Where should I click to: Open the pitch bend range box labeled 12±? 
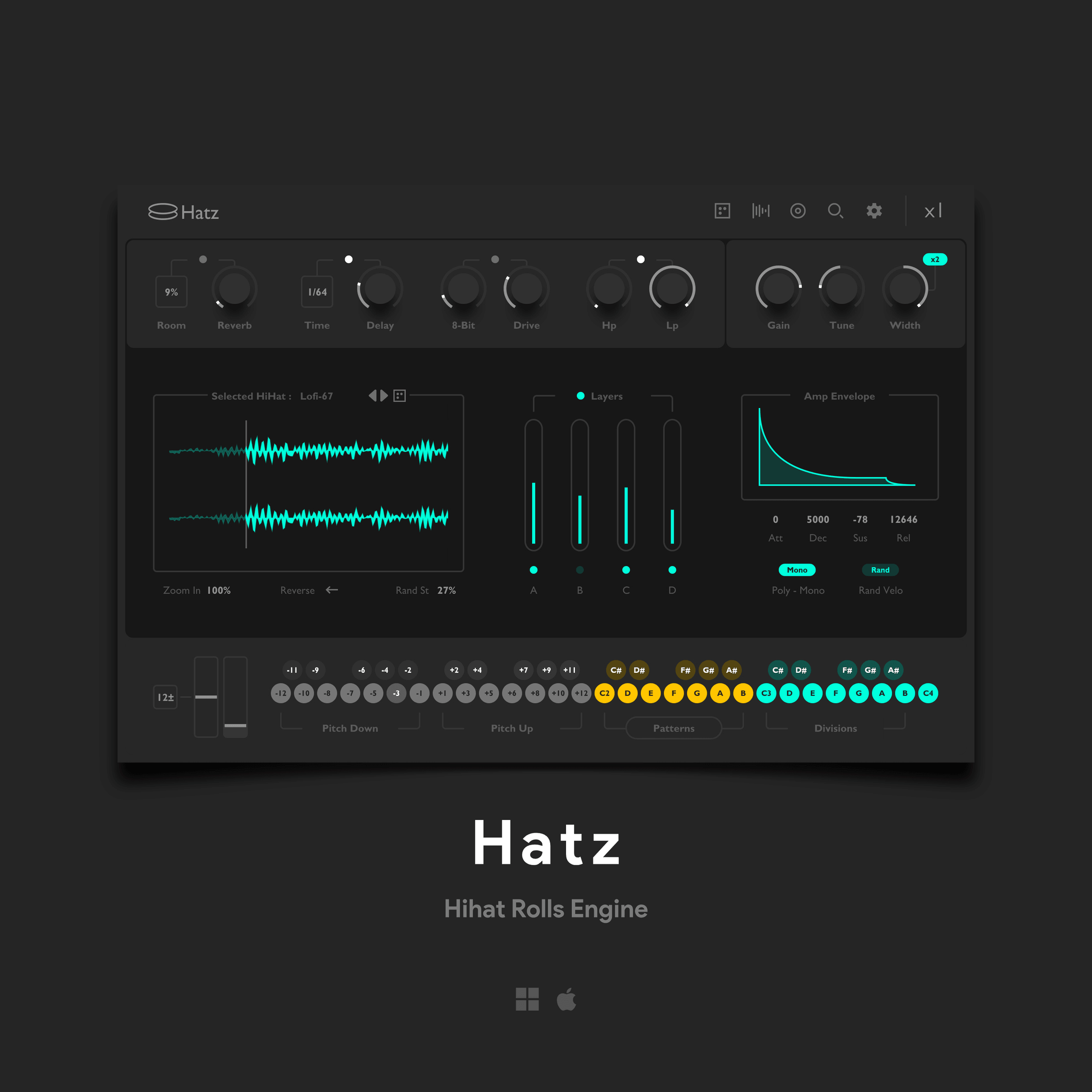(x=165, y=698)
